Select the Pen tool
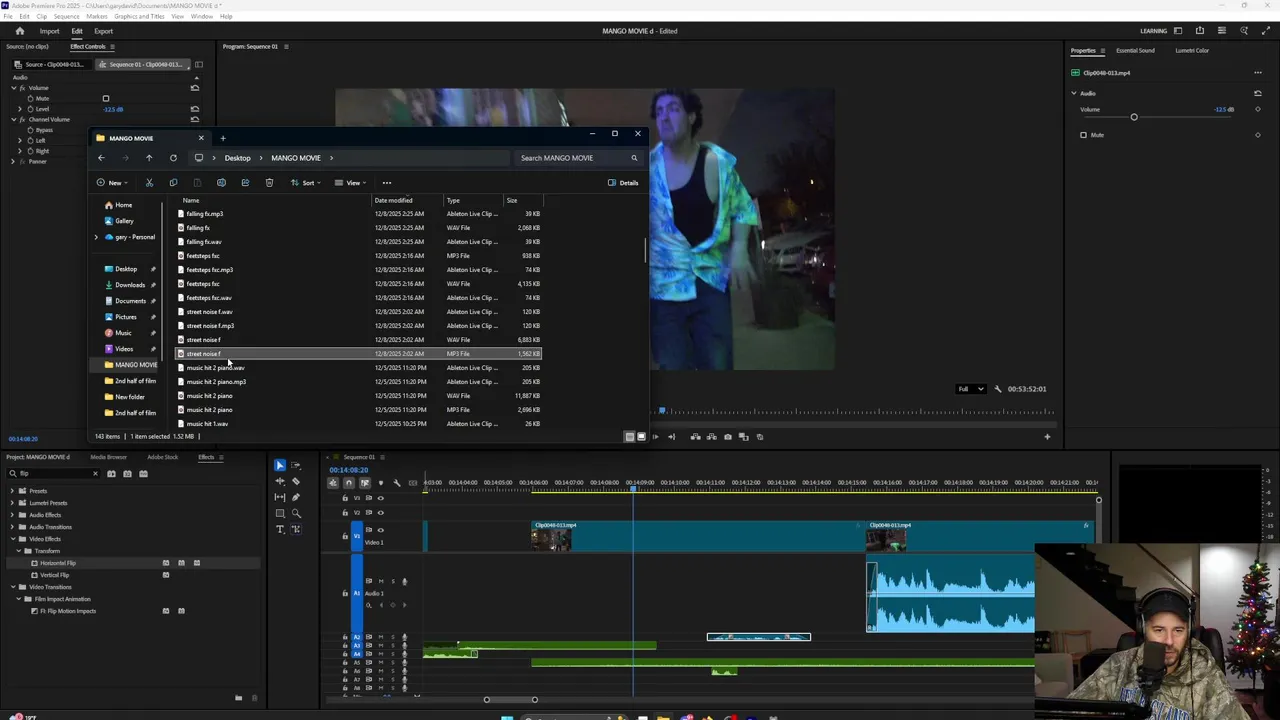Viewport: 1280px width, 720px height. 296,498
